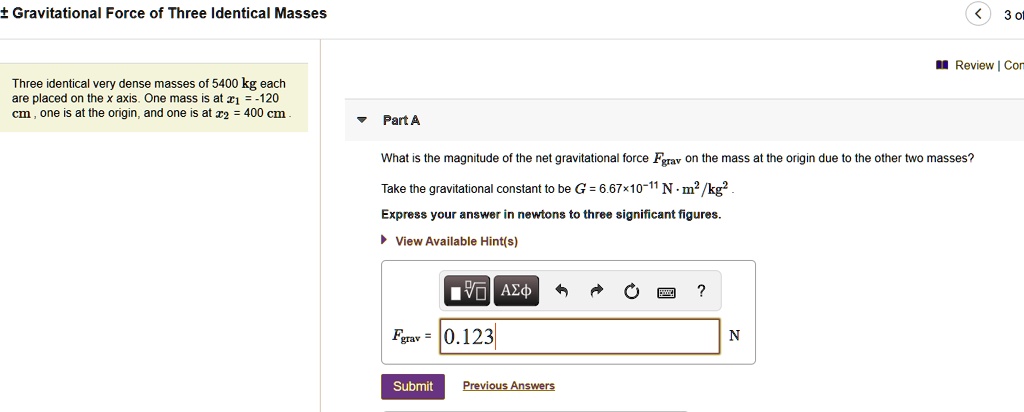This screenshot has width=1024, height=412.
Task: Open the Greek symbols ΑΣφ palette
Action: 516,291
